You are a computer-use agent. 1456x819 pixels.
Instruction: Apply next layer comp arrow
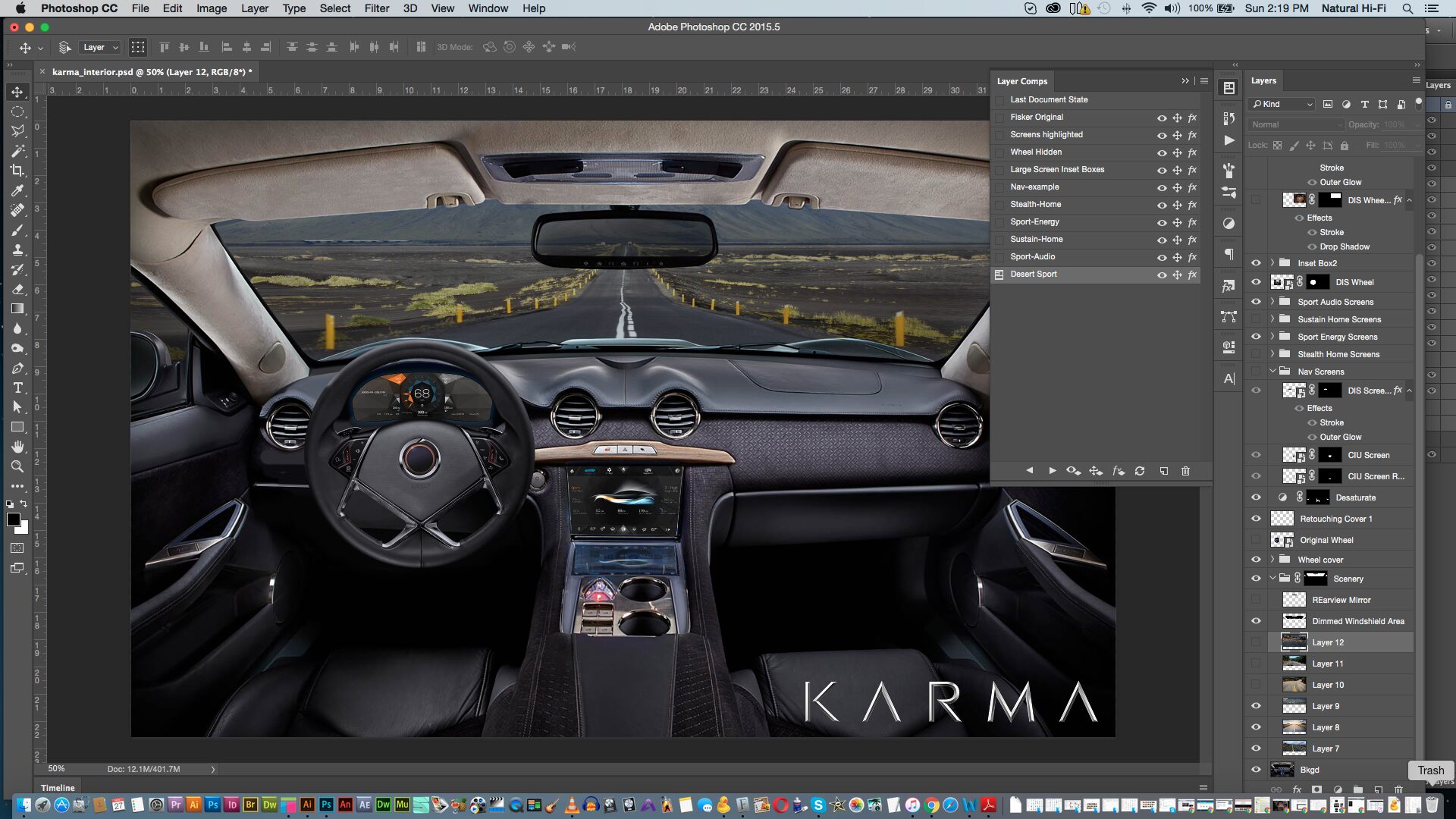click(x=1053, y=471)
